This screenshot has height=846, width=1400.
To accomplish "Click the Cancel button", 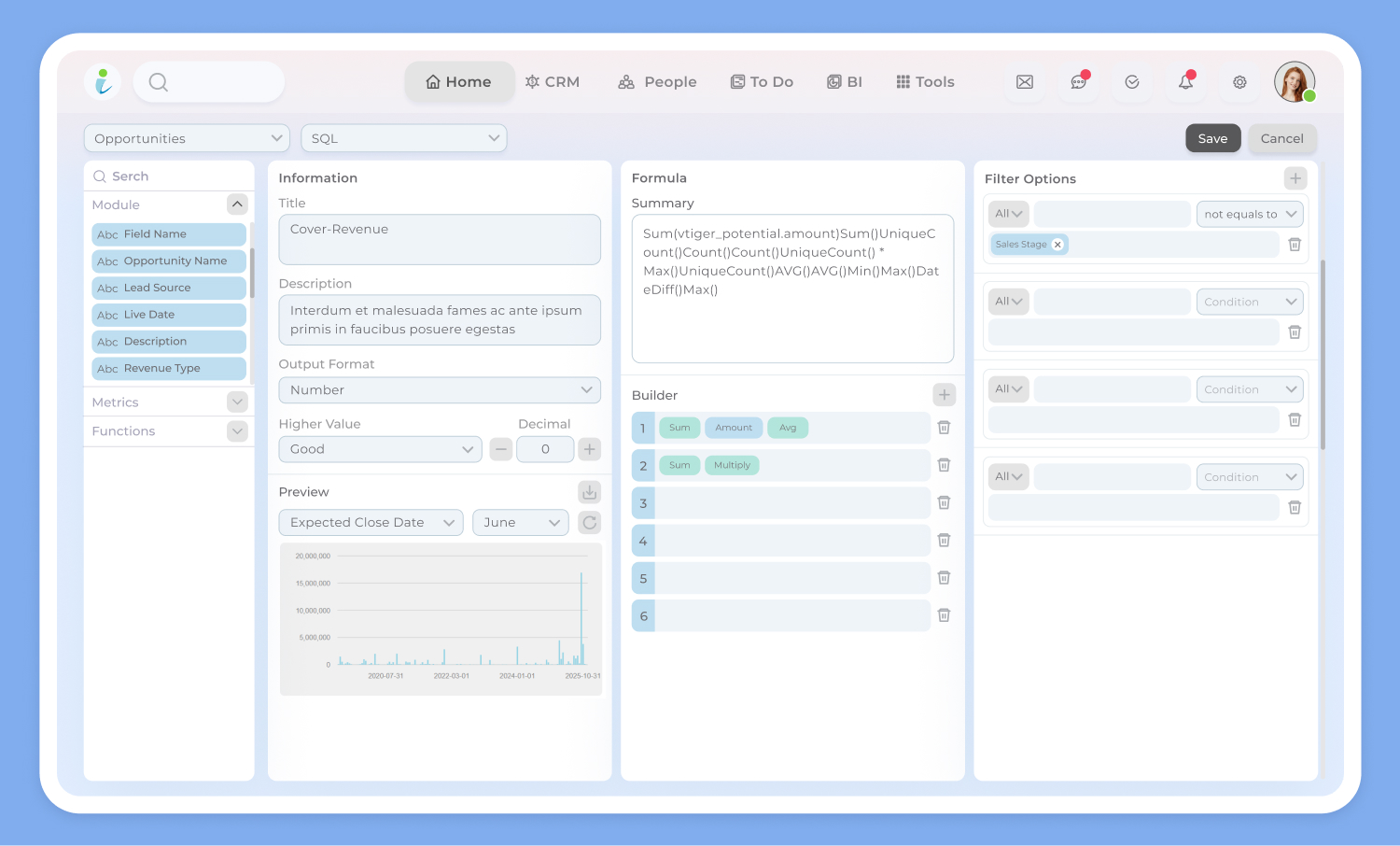I will [1281, 138].
